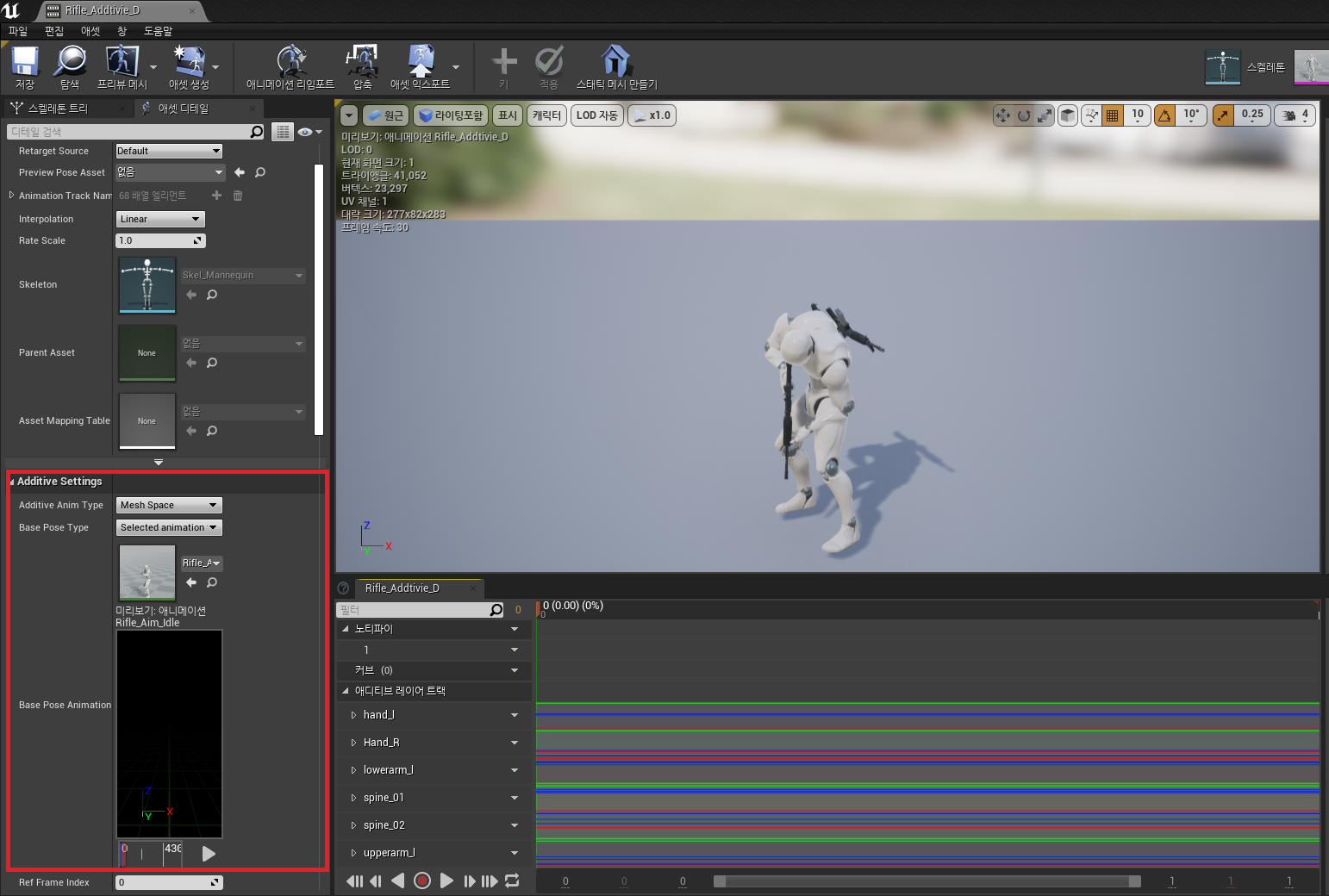Viewport: 1329px width, 896px height.
Task: Open the Base Pose Type Selected animation dropdown
Action: click(169, 527)
